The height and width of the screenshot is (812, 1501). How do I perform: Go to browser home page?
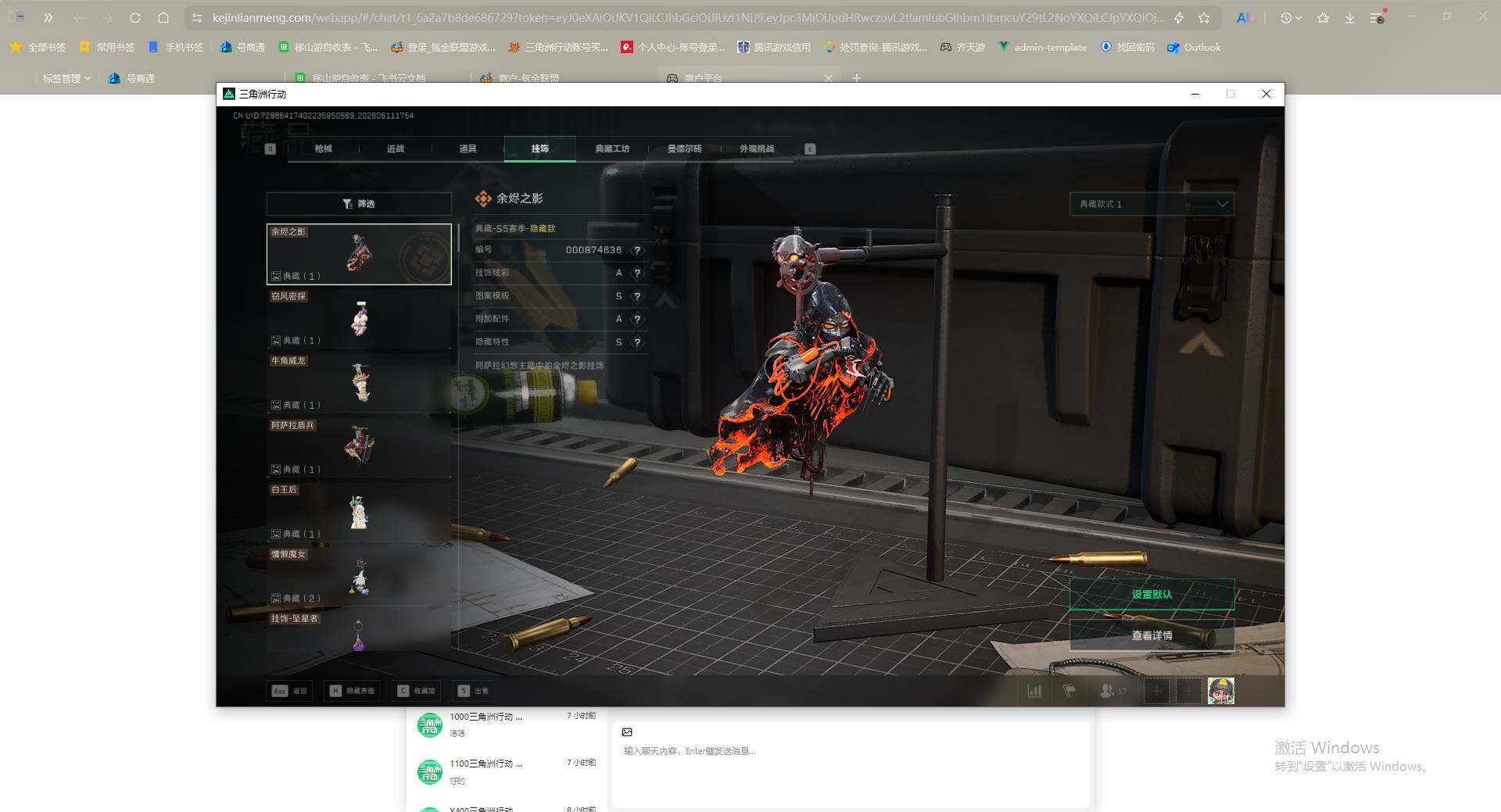coord(163,17)
